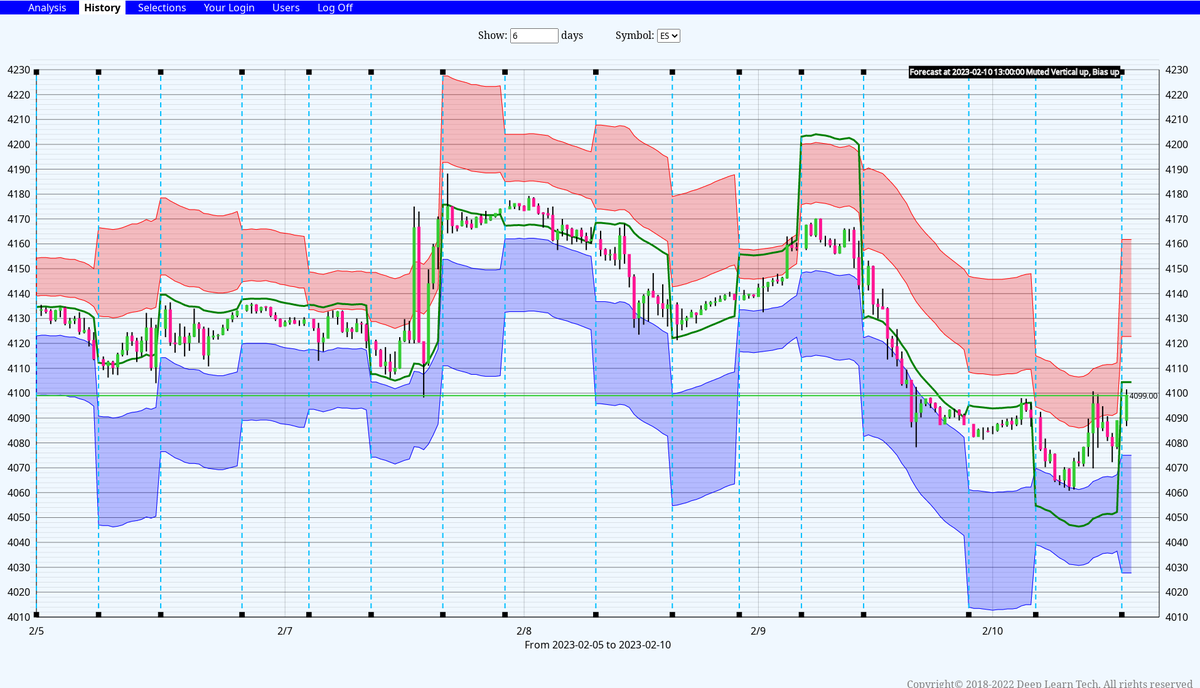Click the 4099.00 current price label
Viewport: 1200px width, 688px height.
1143,396
